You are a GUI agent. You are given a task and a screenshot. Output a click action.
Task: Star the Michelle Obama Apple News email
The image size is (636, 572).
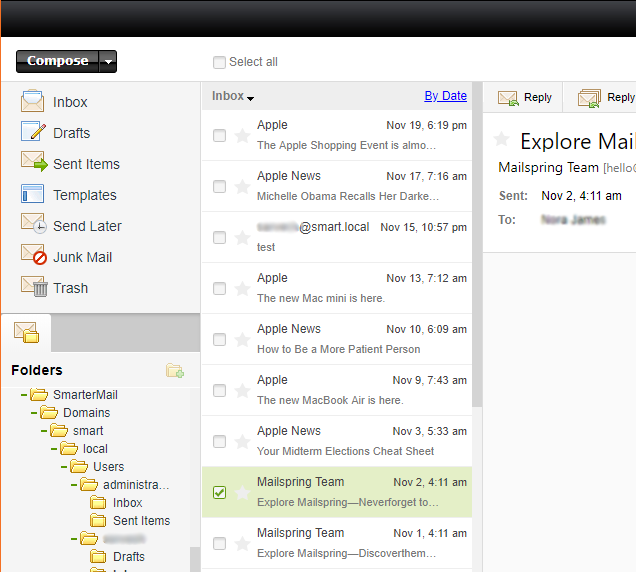pos(242,187)
